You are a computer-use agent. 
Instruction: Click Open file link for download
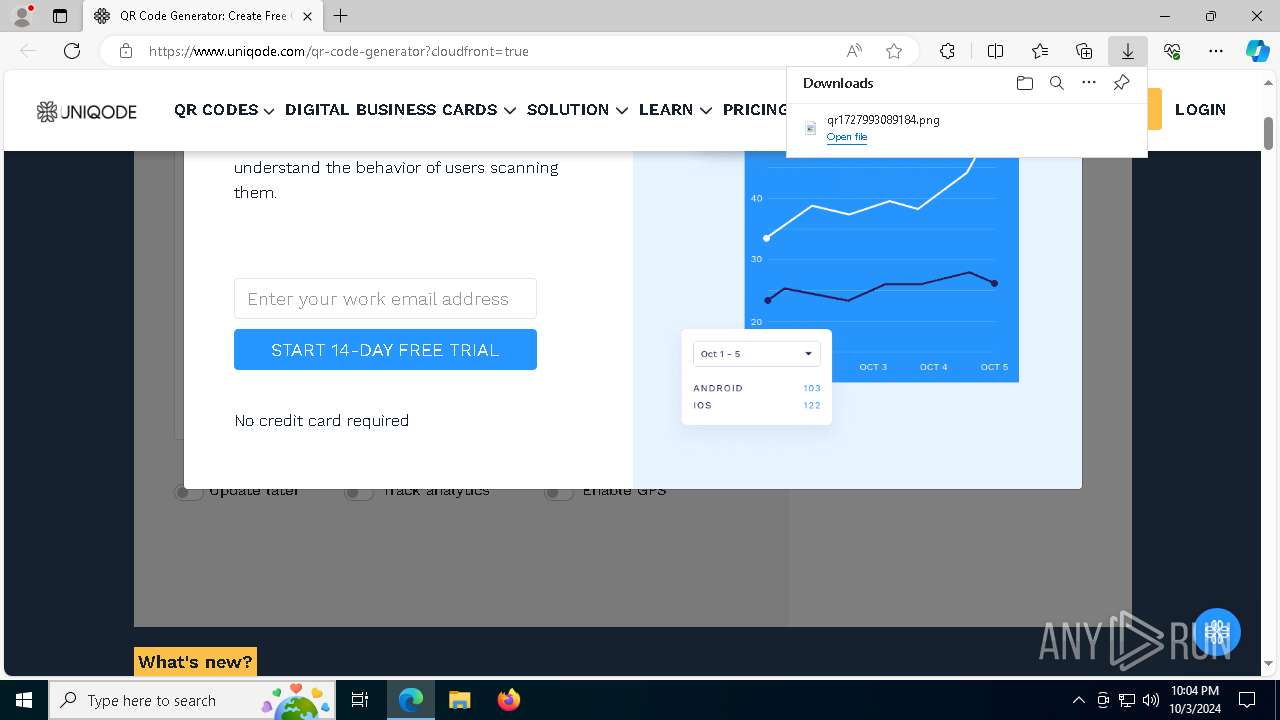click(x=847, y=137)
